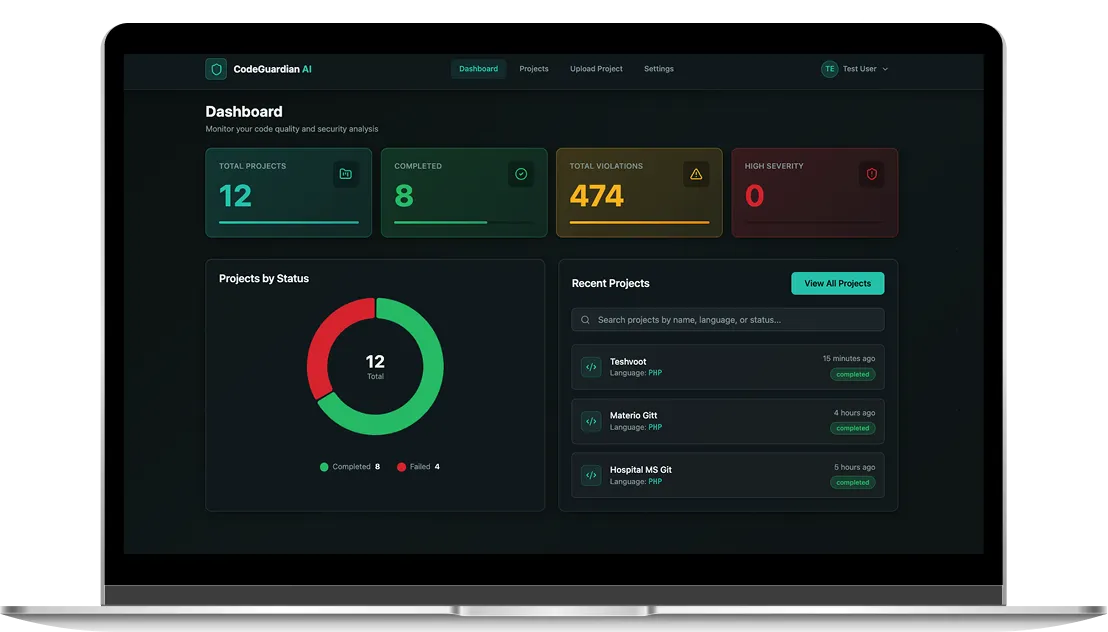
Task: Click the code icon beside Teshvoot
Action: coord(591,367)
